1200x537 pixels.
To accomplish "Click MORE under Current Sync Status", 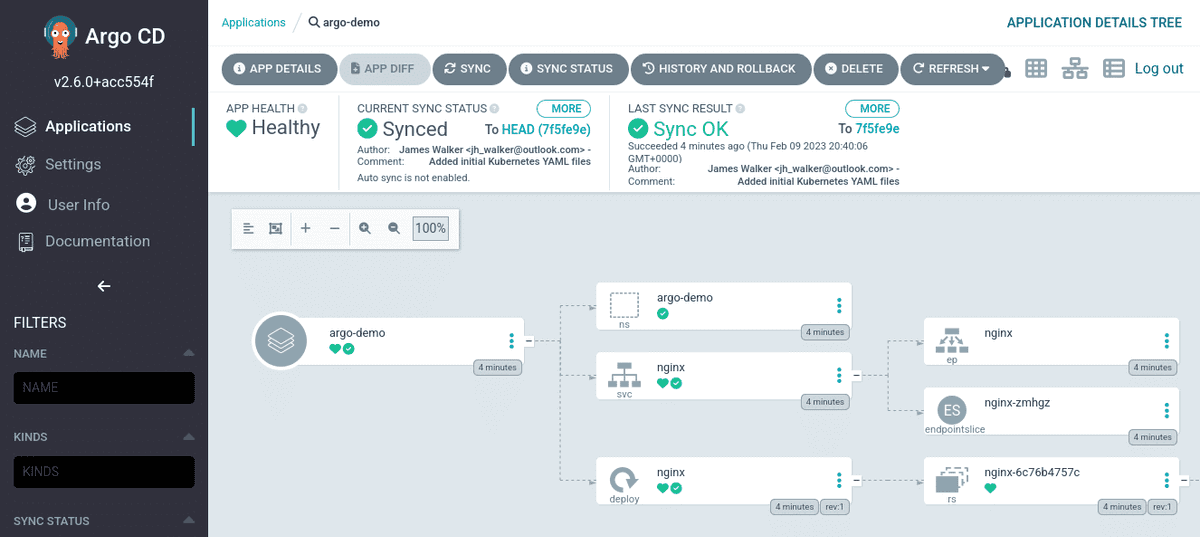I will 564,108.
